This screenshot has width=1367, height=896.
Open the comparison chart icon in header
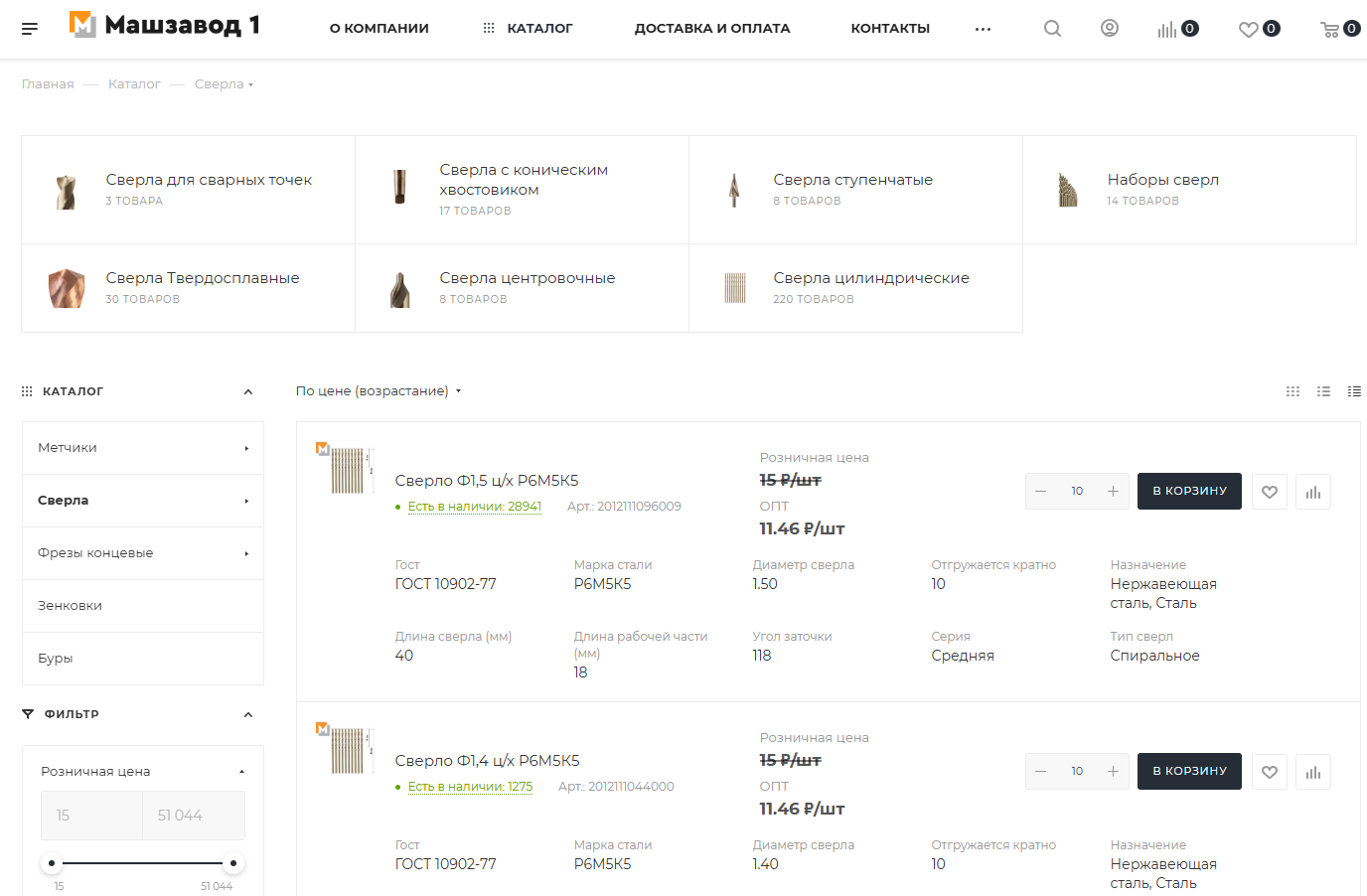(x=1167, y=30)
